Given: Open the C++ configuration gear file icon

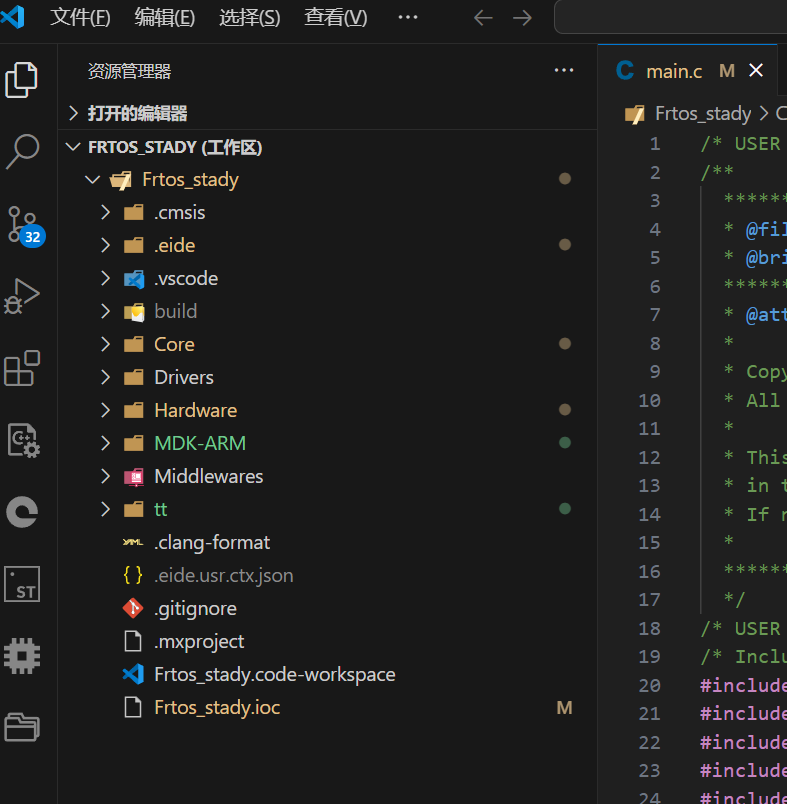Looking at the screenshot, I should pos(24,440).
